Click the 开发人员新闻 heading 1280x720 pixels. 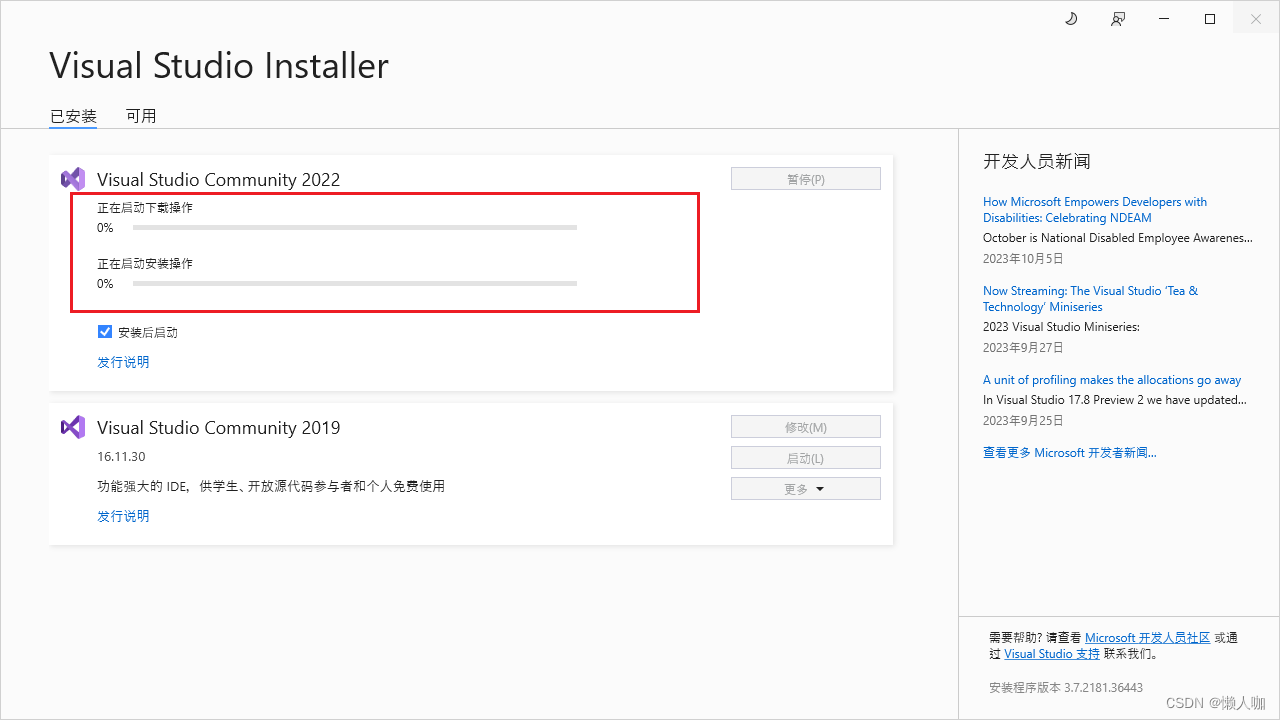pyautogui.click(x=1037, y=161)
